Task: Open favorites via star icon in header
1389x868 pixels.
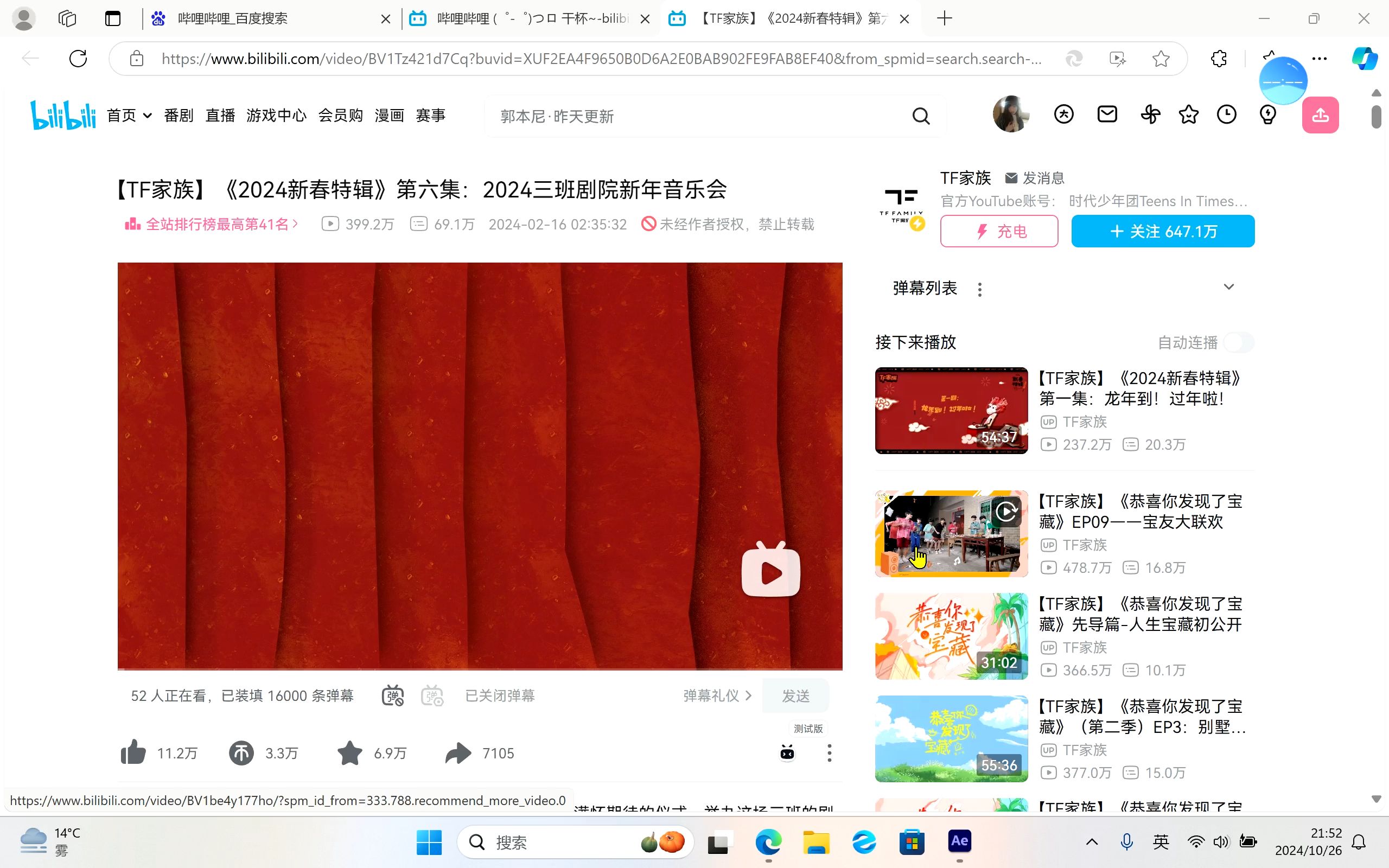Action: pyautogui.click(x=1188, y=114)
